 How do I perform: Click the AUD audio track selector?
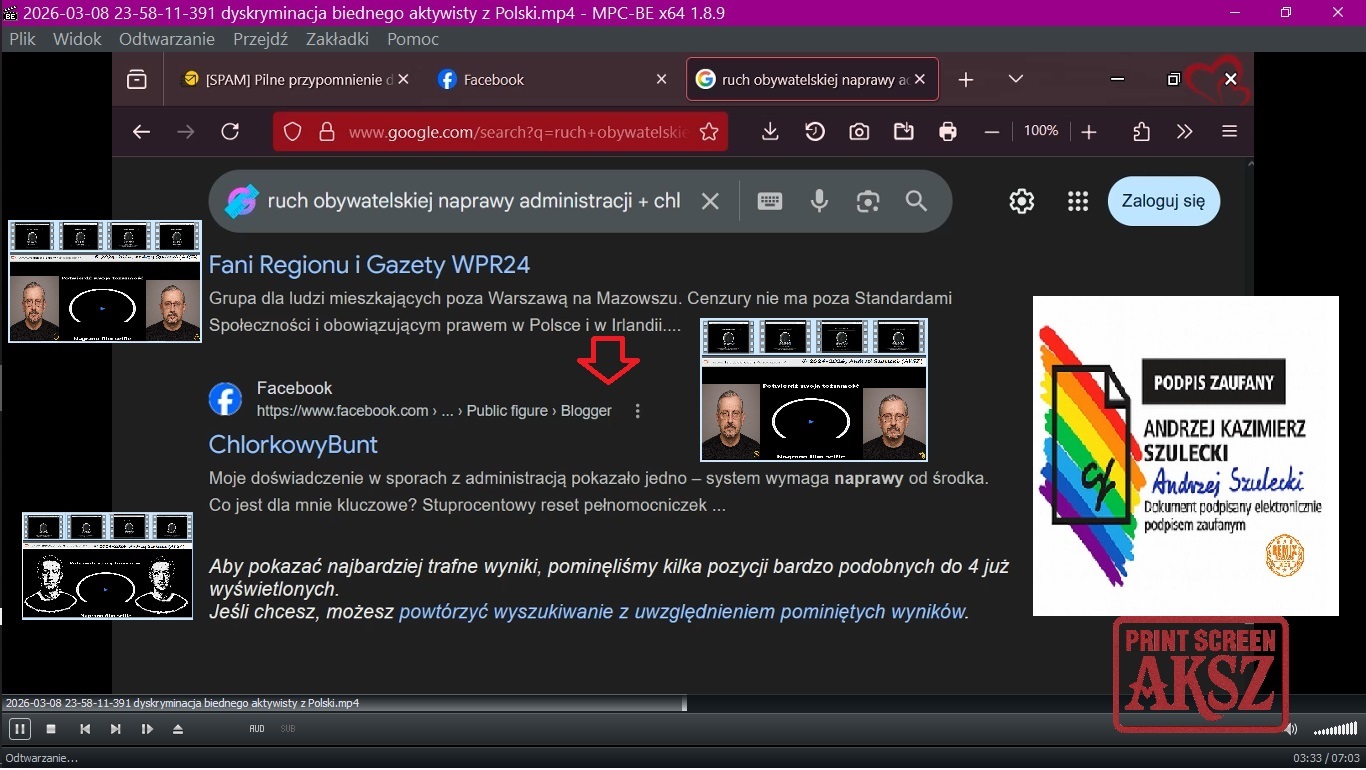(257, 729)
